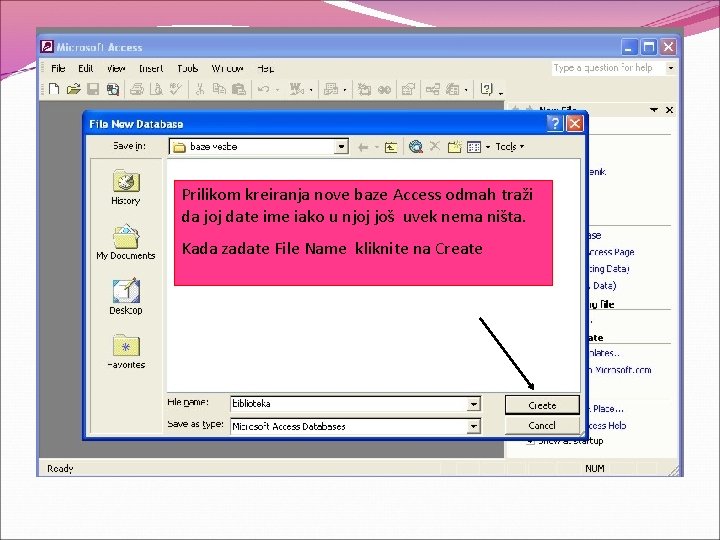The width and height of the screenshot is (720, 540).
Task: Open the Help menu
Action: pos(265,68)
